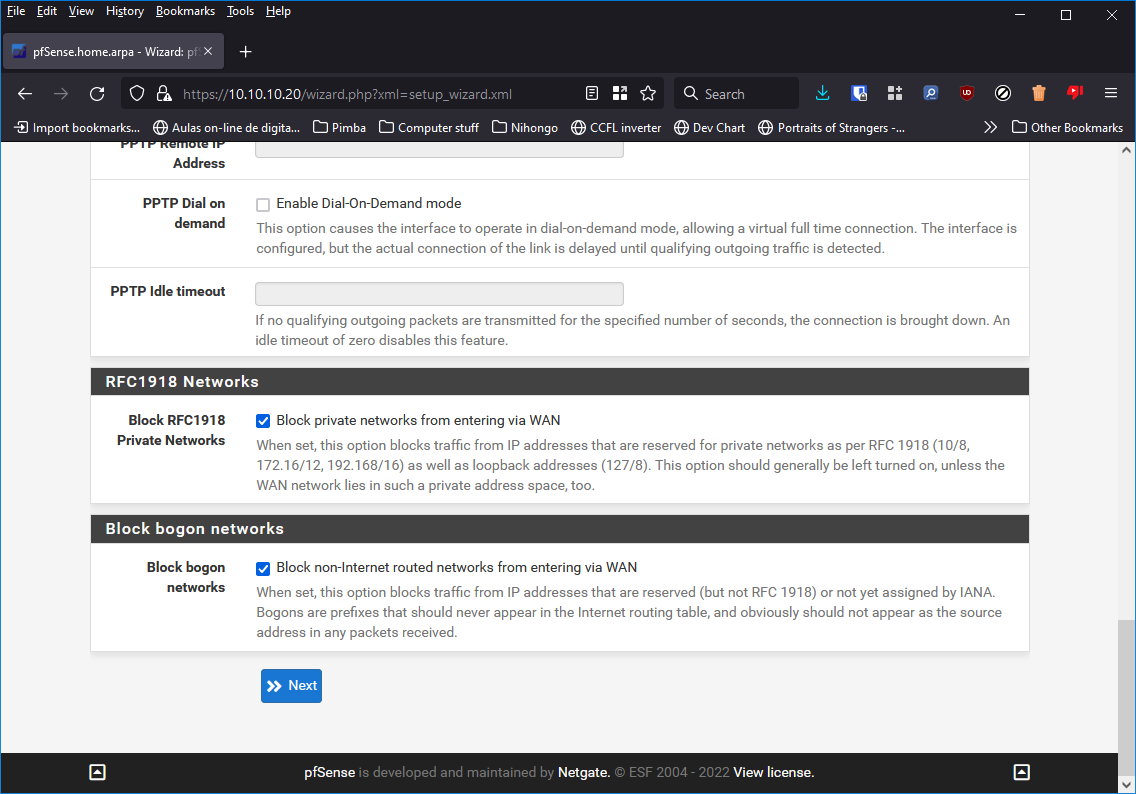
Task: Expand the Other Bookmarks folder
Action: click(1068, 127)
